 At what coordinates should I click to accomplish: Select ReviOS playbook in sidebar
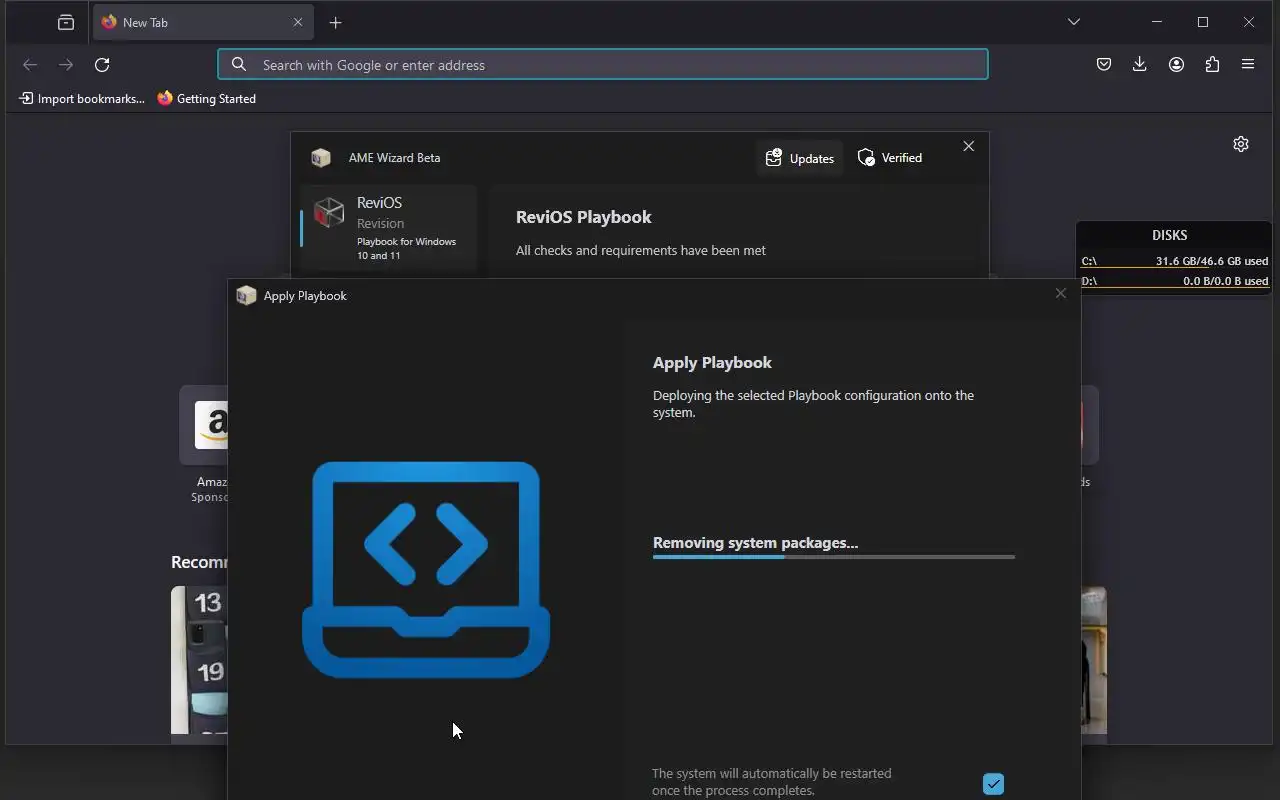pos(389,228)
